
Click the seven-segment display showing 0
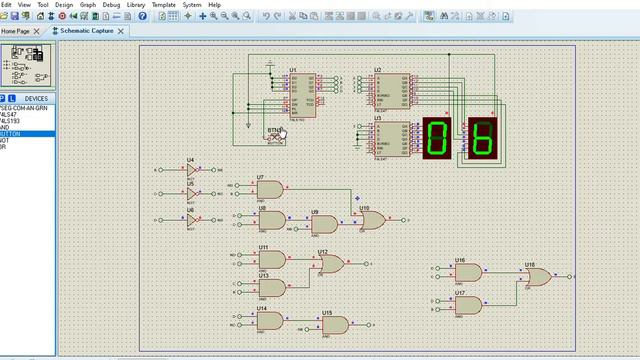tap(437, 138)
